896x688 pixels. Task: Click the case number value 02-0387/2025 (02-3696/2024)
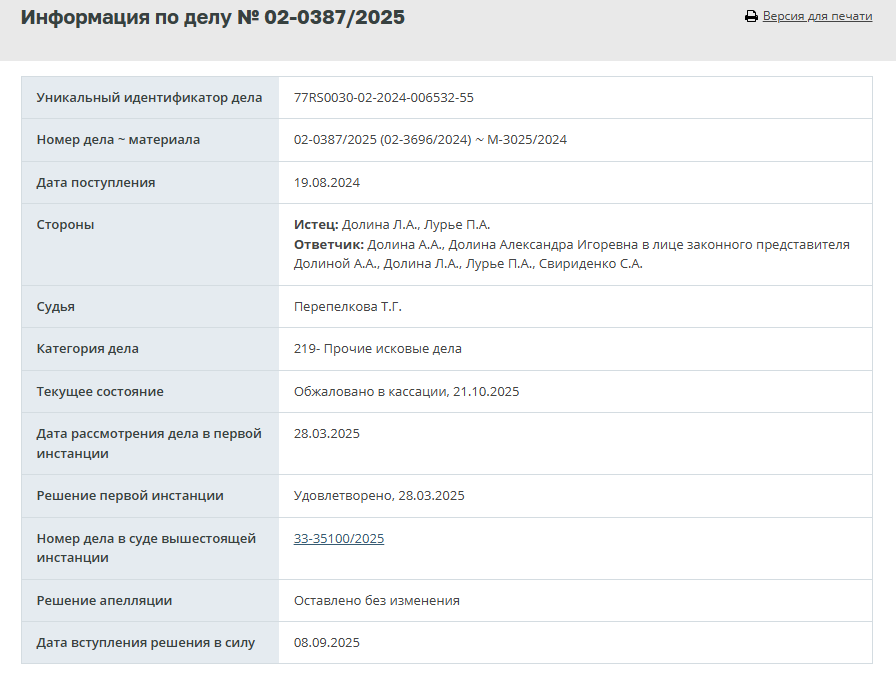point(382,140)
